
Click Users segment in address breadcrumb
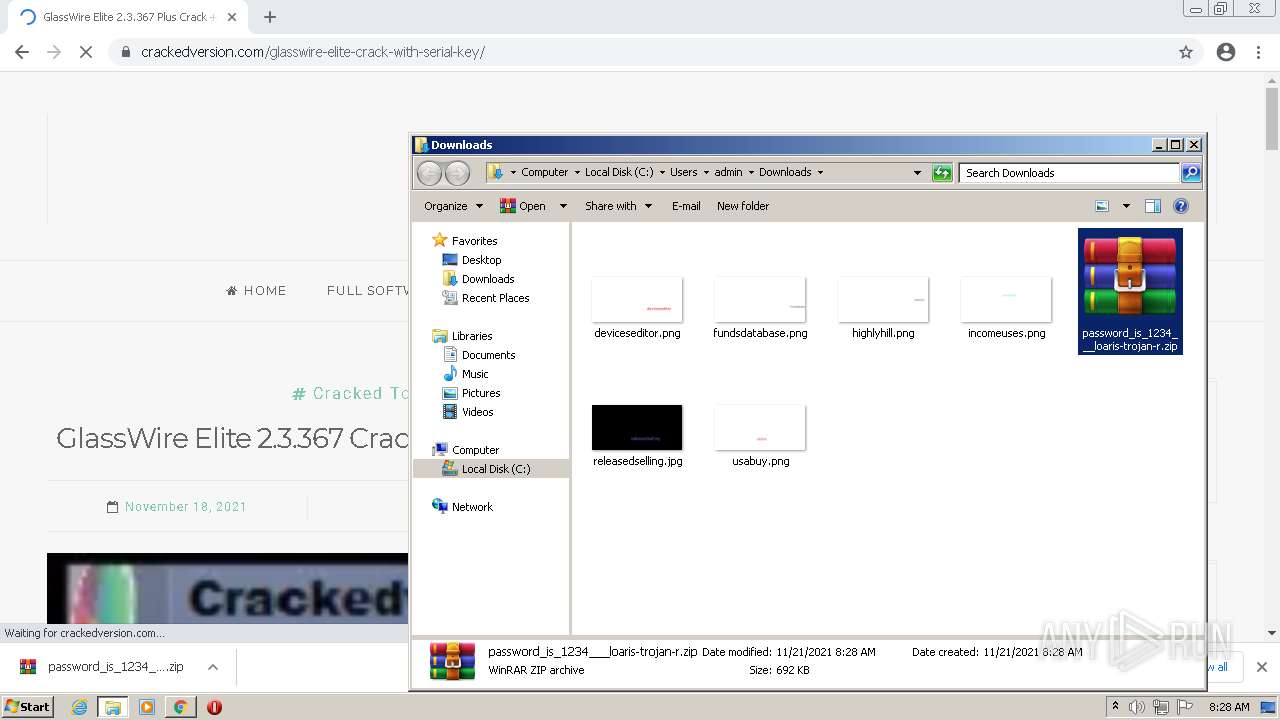(x=684, y=172)
